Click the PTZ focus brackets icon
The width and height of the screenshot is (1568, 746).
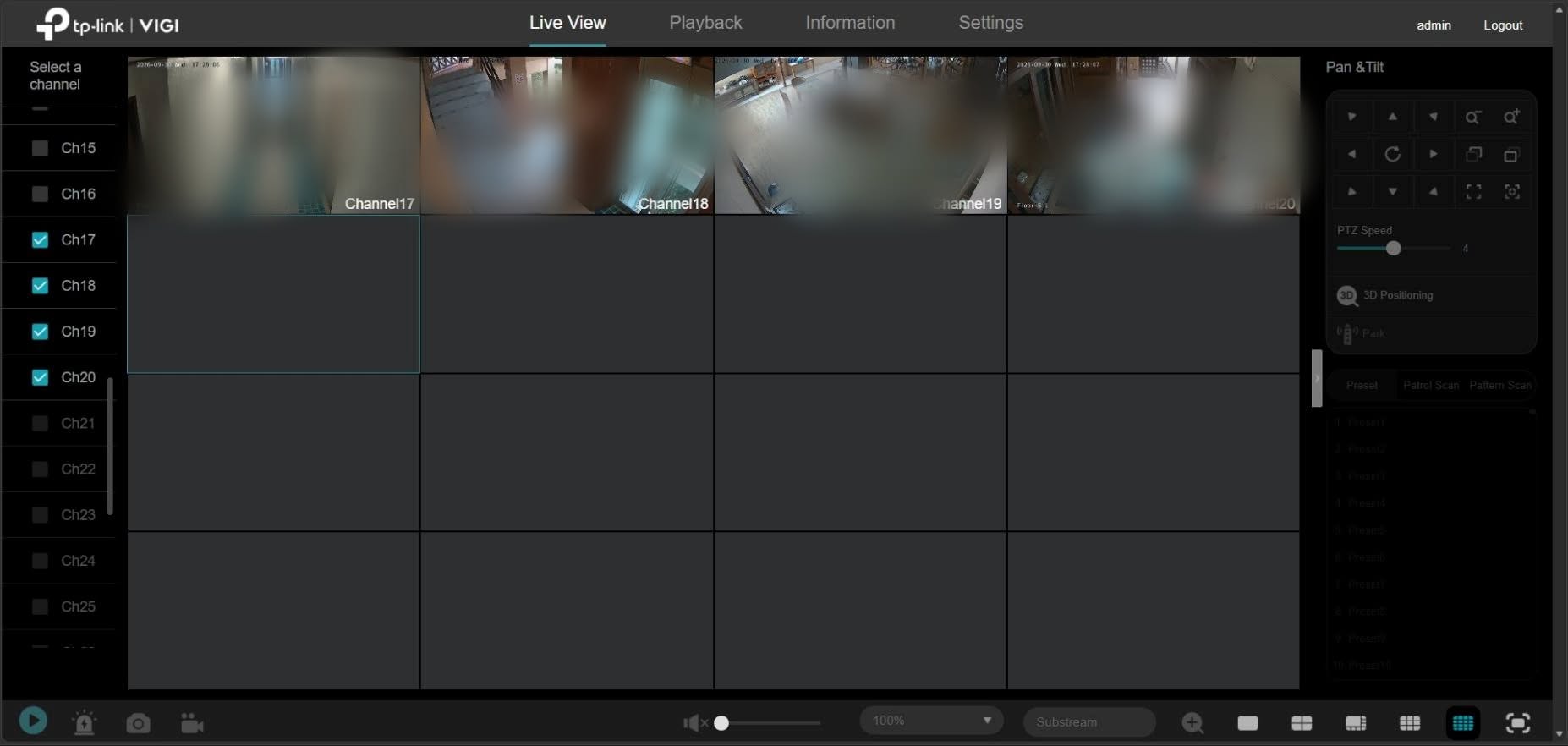click(1473, 192)
